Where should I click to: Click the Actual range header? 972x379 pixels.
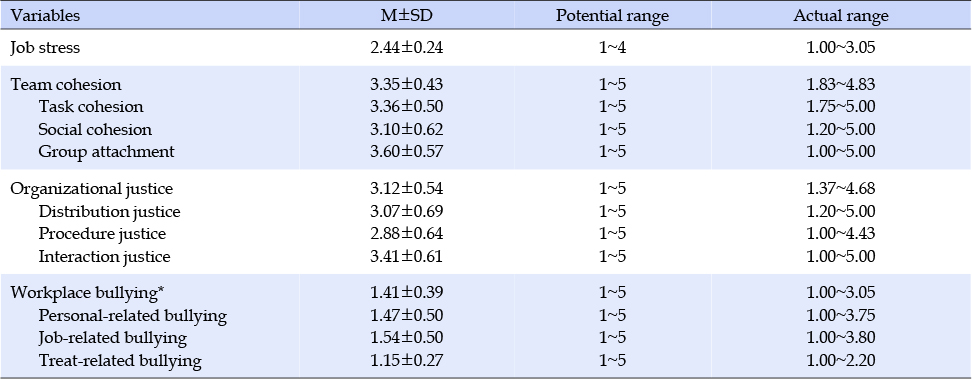coord(841,16)
